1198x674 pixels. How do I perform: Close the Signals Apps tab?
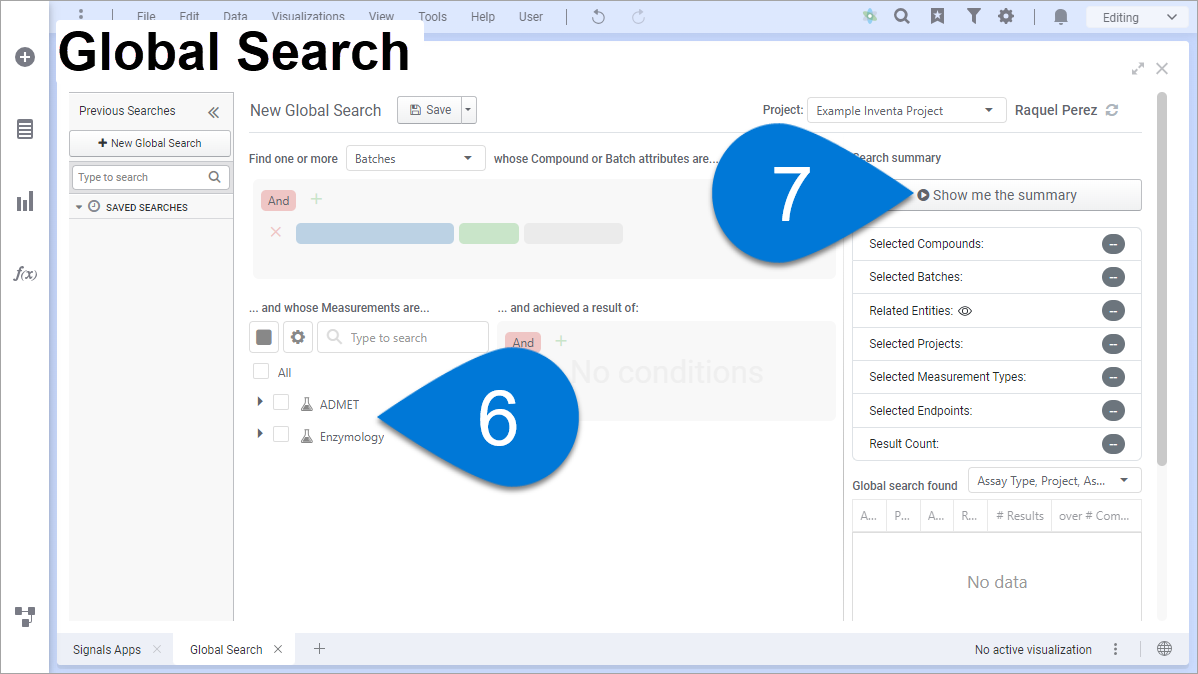click(157, 649)
